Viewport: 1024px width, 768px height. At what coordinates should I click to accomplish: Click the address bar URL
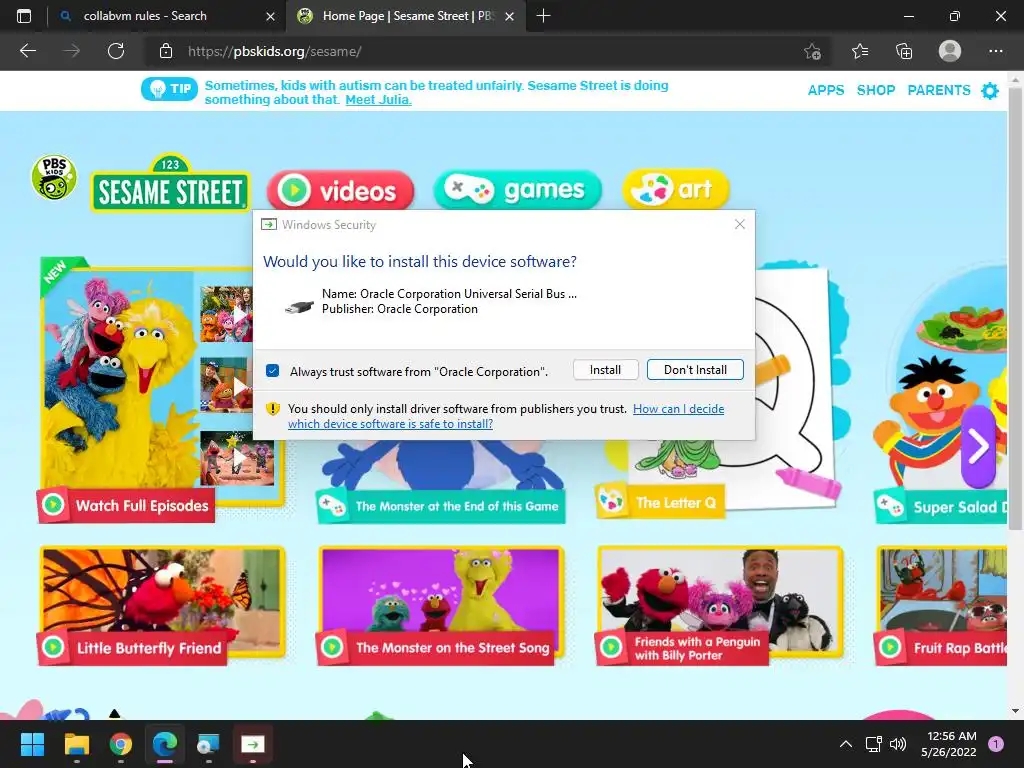point(274,52)
